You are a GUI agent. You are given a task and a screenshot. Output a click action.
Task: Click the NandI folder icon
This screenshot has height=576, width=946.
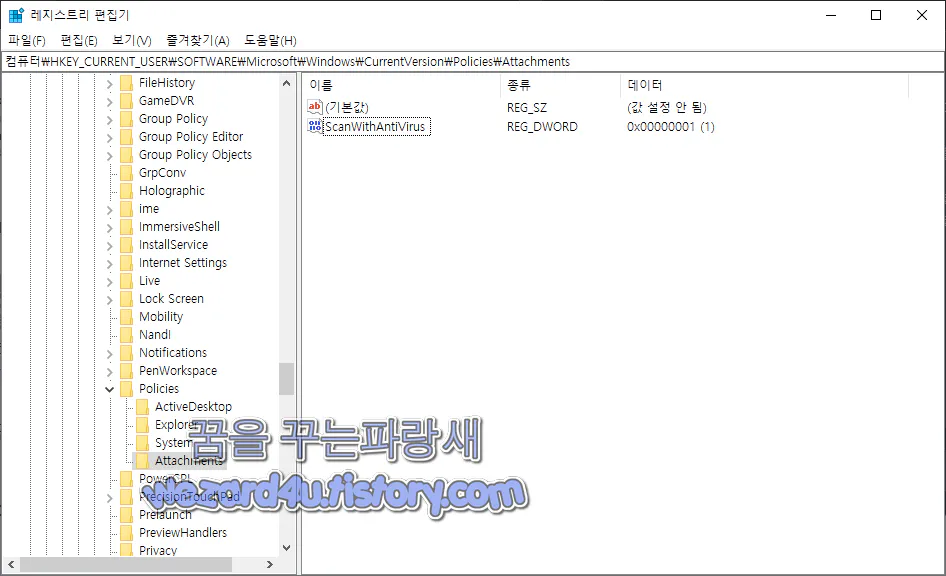(x=126, y=335)
